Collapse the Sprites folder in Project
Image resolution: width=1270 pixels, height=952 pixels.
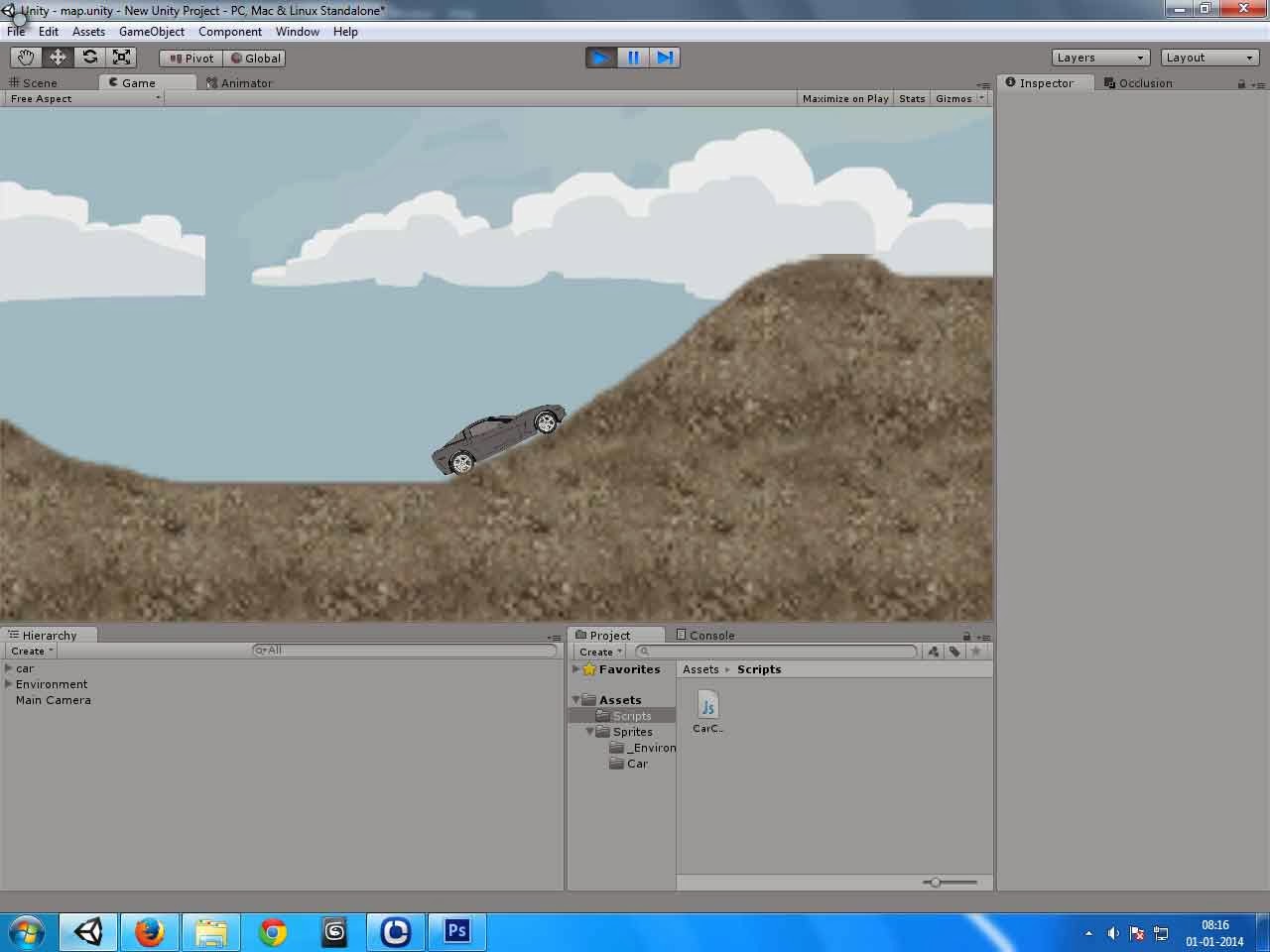(x=589, y=732)
